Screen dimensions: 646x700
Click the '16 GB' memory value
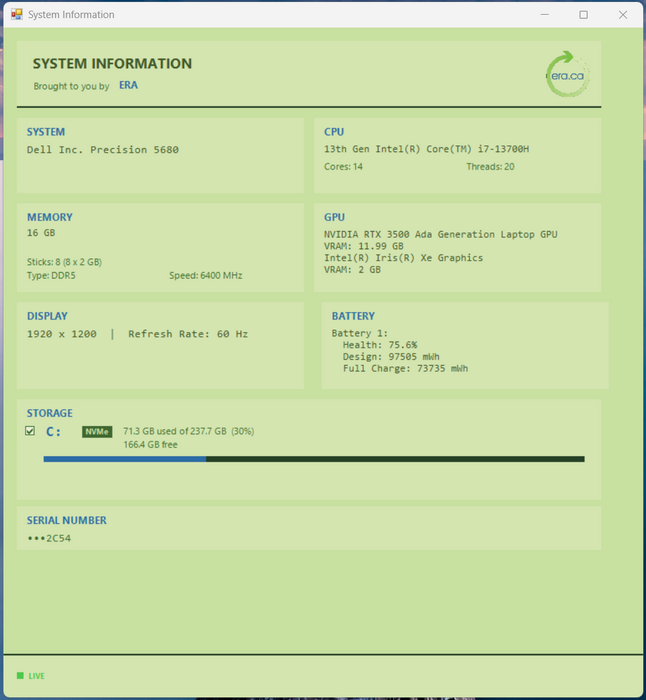[41, 233]
